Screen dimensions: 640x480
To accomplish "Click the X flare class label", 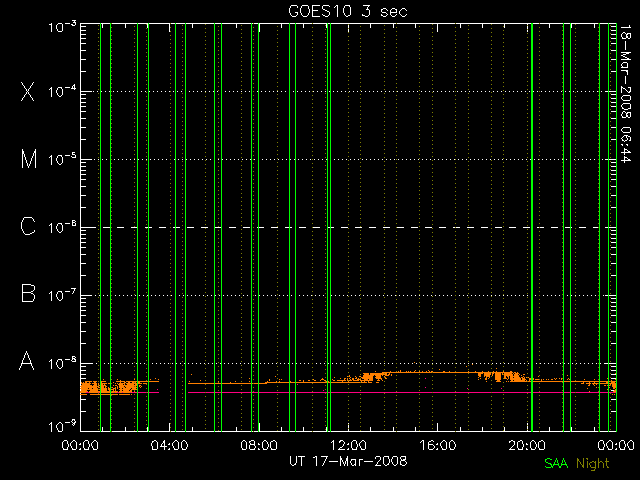I will coord(28,91).
